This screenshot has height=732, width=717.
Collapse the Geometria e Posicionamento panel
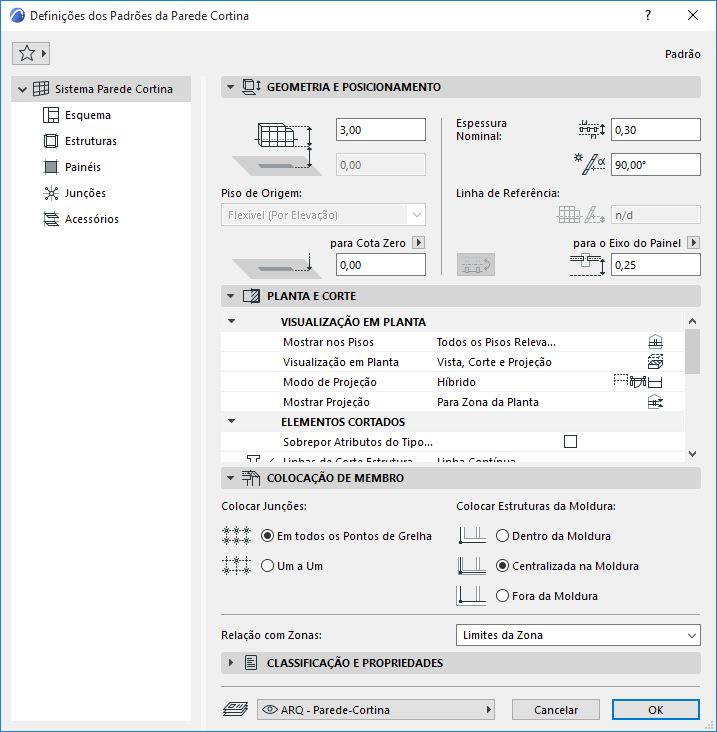tap(230, 87)
